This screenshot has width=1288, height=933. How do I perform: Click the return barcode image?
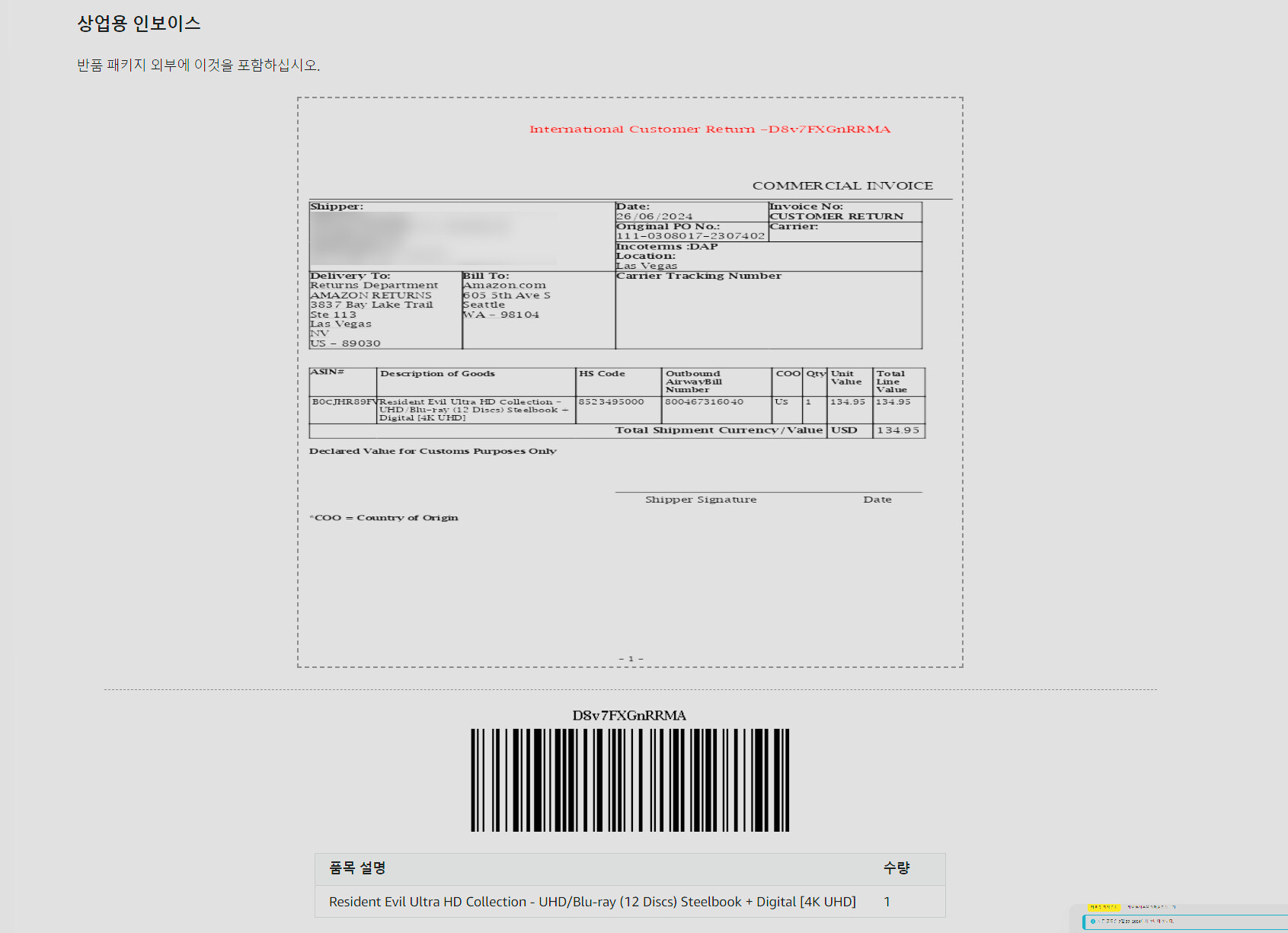click(x=630, y=780)
